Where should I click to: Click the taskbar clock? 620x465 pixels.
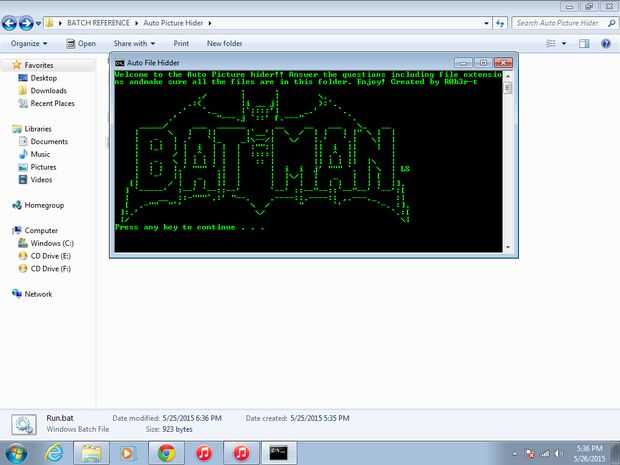point(590,454)
